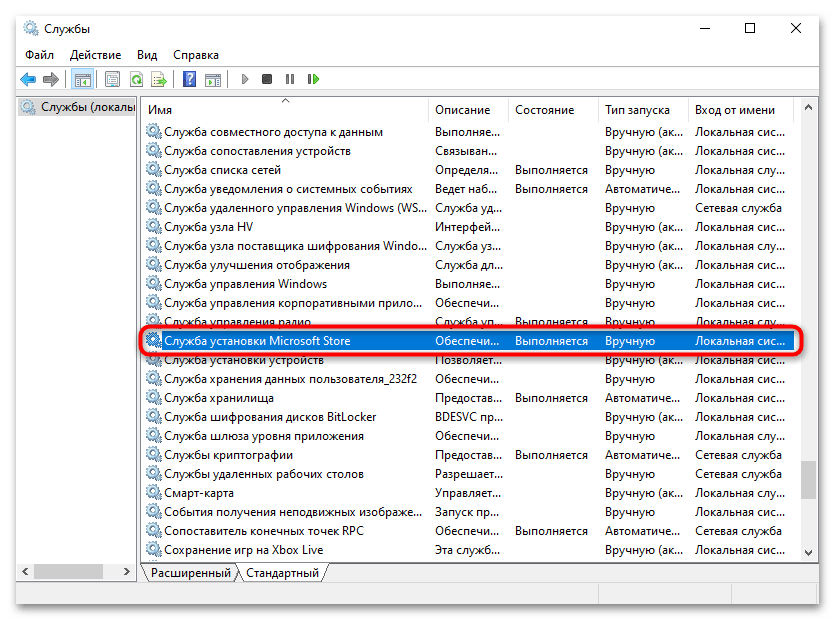Viewport: 835px width, 620px height.
Task: Click the Forward arrow toolbar icon
Action: [x=51, y=79]
